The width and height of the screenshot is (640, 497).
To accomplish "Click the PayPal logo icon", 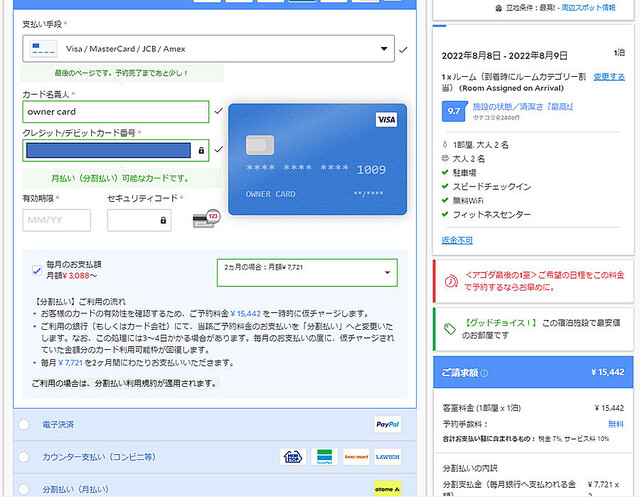I will (387, 424).
